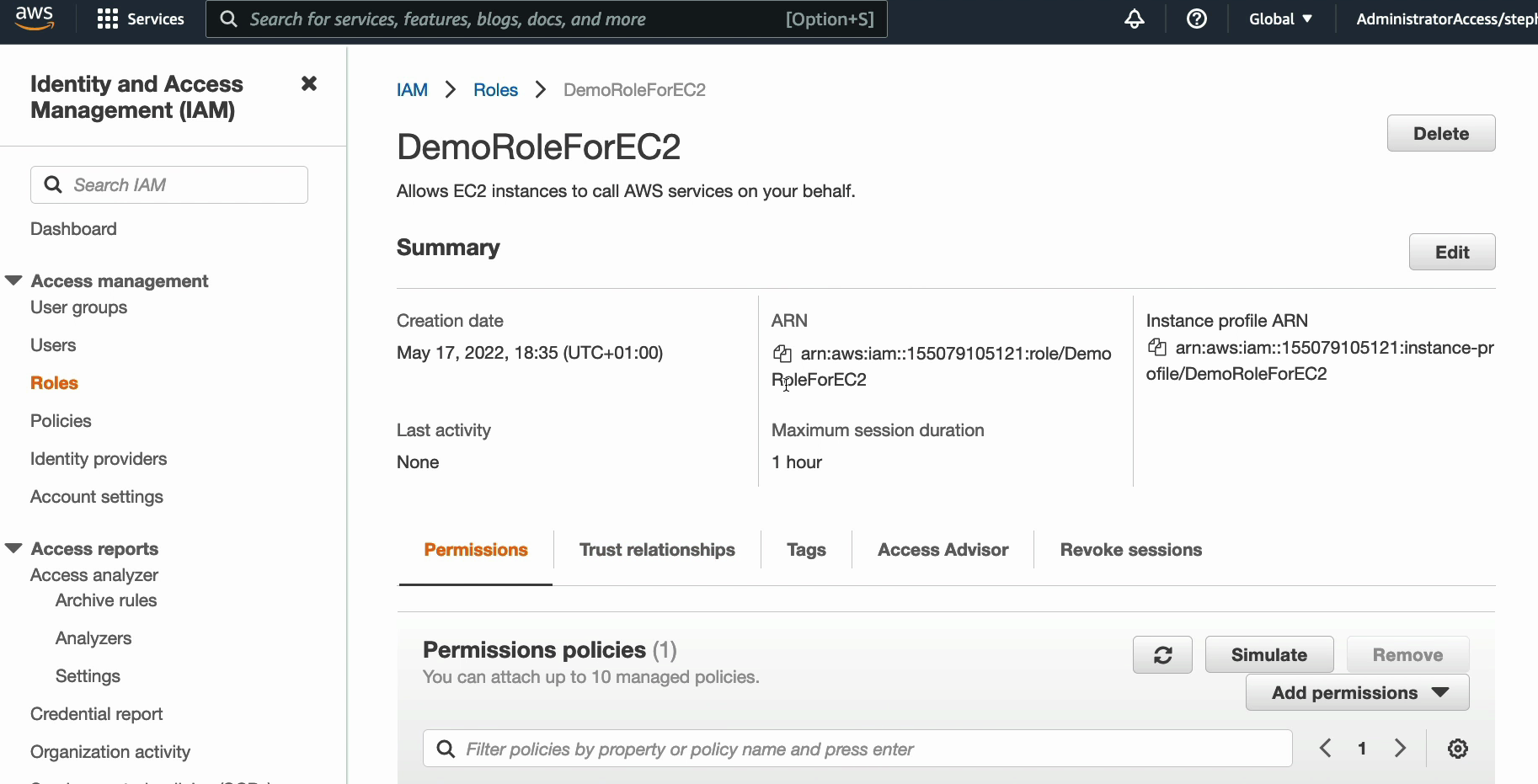Go to next policies page
This screenshot has width=1538, height=784.
[x=1400, y=748]
